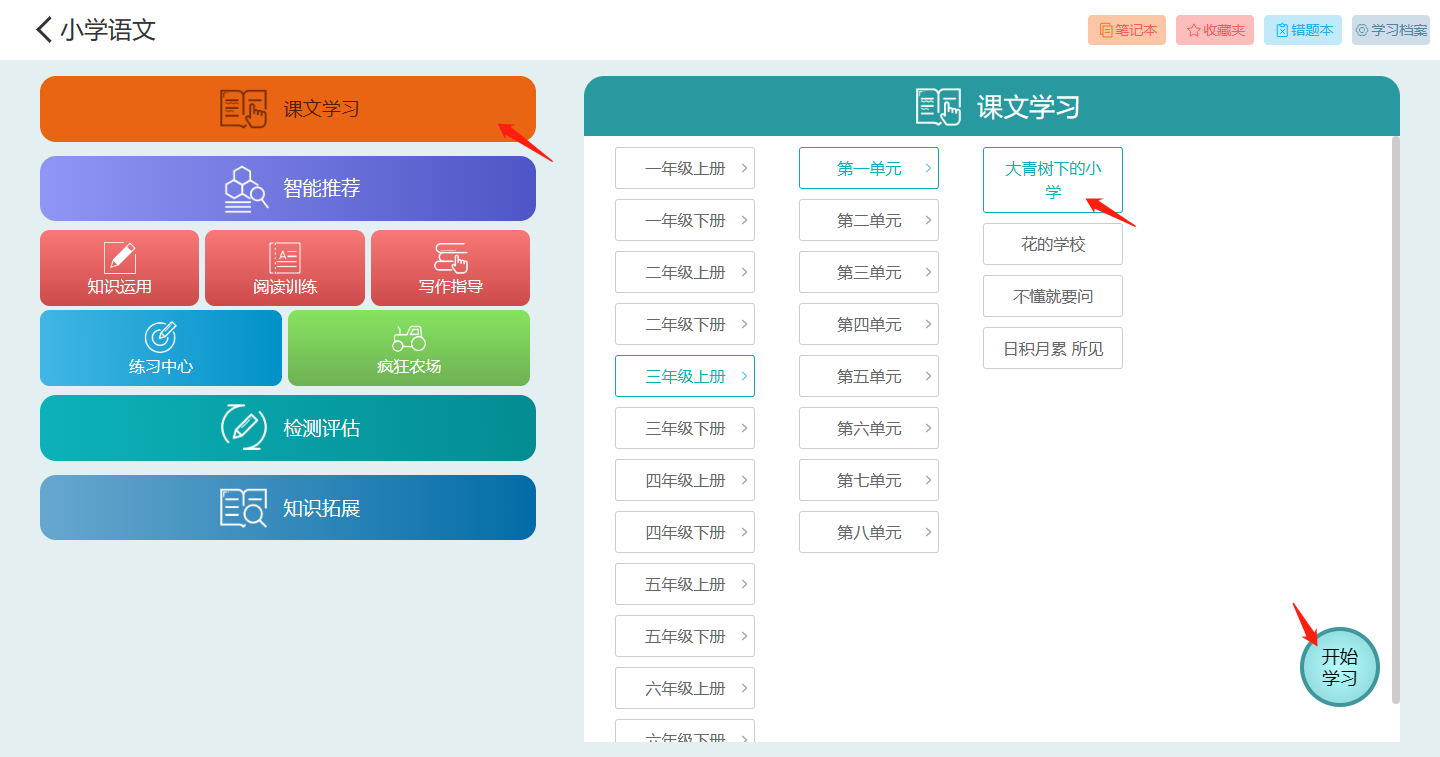Open the 检测评估 section

tap(288, 428)
